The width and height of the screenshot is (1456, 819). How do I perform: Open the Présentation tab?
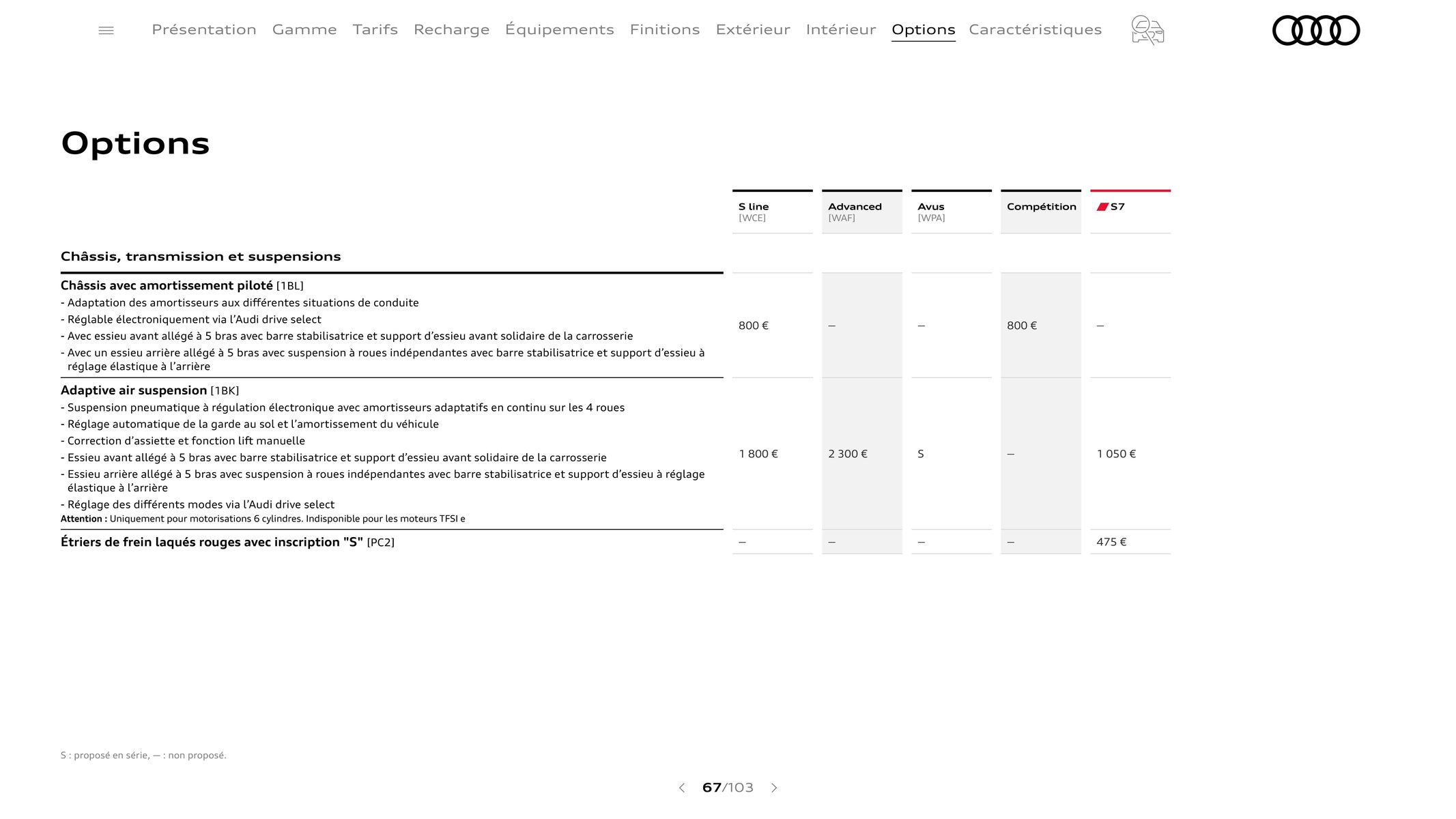tap(204, 29)
